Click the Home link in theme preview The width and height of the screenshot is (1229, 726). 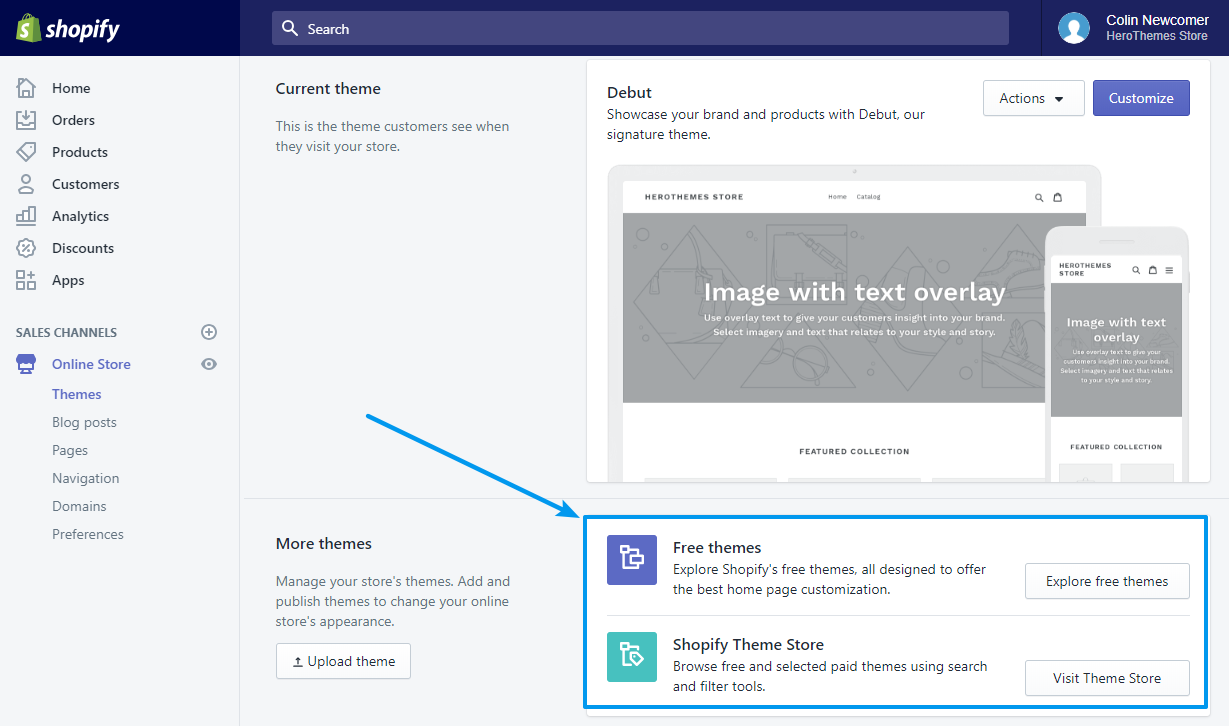pyautogui.click(x=837, y=197)
